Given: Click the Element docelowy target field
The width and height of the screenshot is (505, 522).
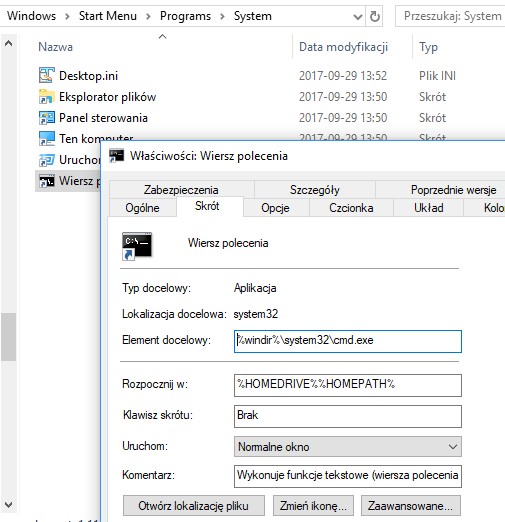Looking at the screenshot, I should (348, 341).
